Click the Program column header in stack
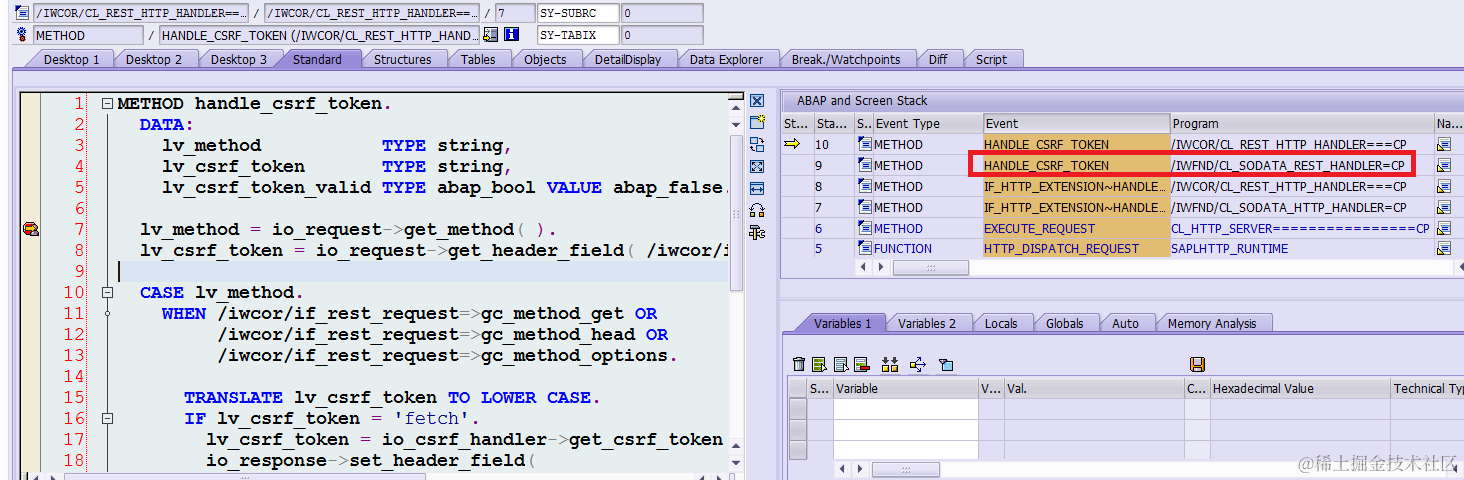 [1302, 124]
